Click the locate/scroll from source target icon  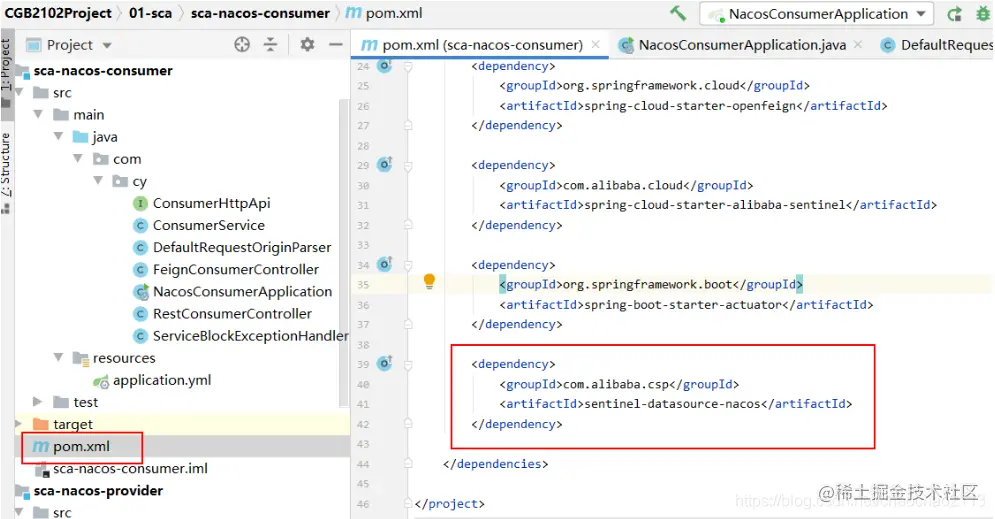pyautogui.click(x=242, y=44)
